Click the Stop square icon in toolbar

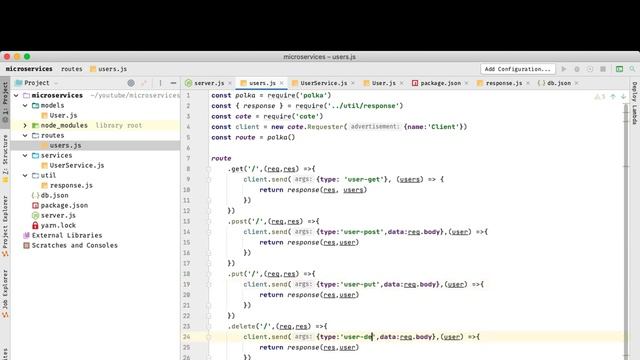(x=603, y=69)
